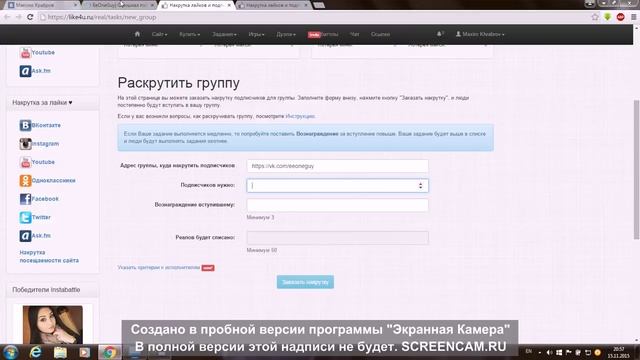Click the group address input field
640x360 pixels.
(x=338, y=166)
